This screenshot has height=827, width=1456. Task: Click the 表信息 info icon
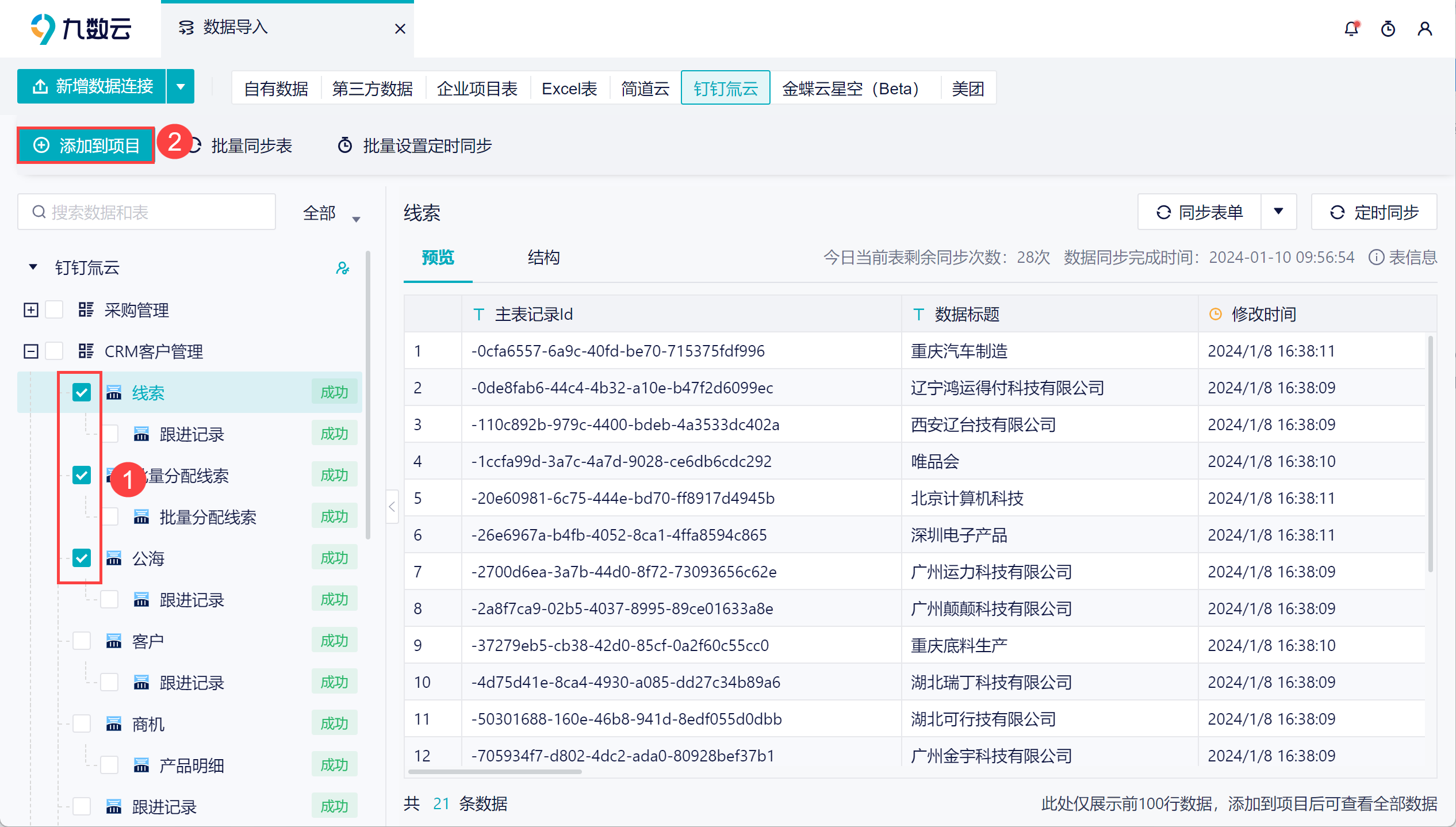coord(1376,257)
